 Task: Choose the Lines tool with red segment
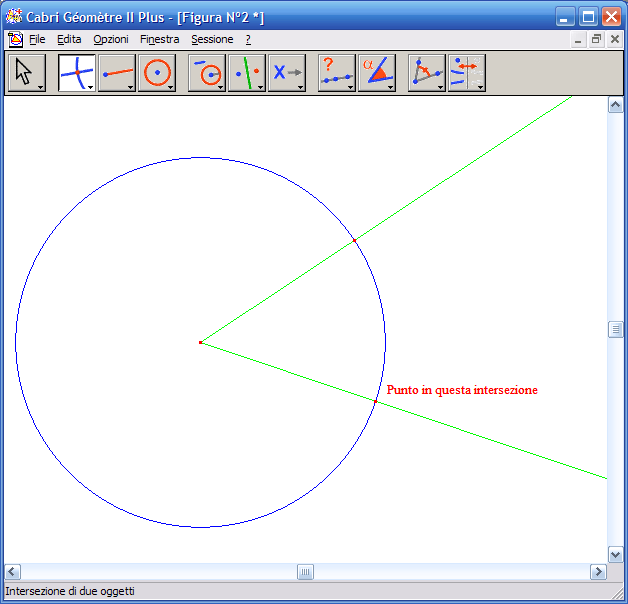[x=117, y=73]
